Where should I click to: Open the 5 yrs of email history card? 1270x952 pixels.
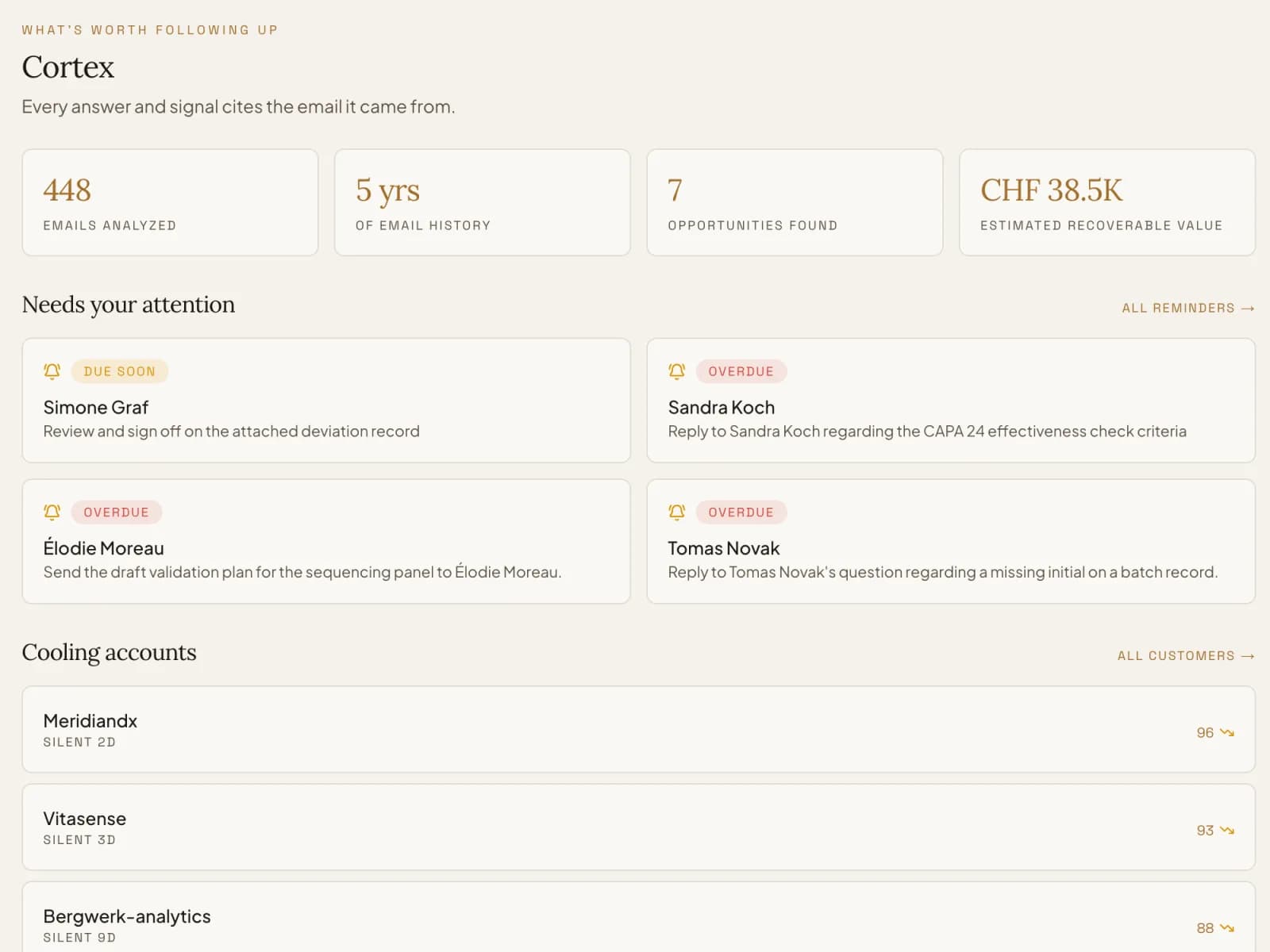coord(483,202)
